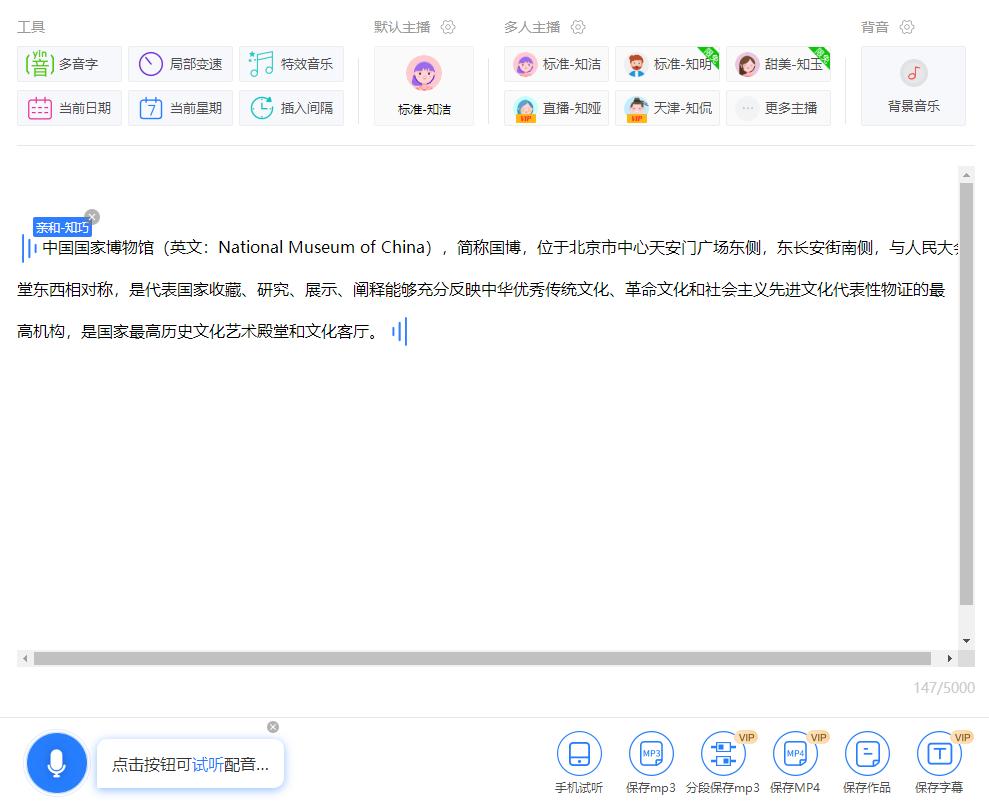Remove the 亲和-知巧 voice tag
Image resolution: width=989 pixels, height=805 pixels.
tap(91, 217)
